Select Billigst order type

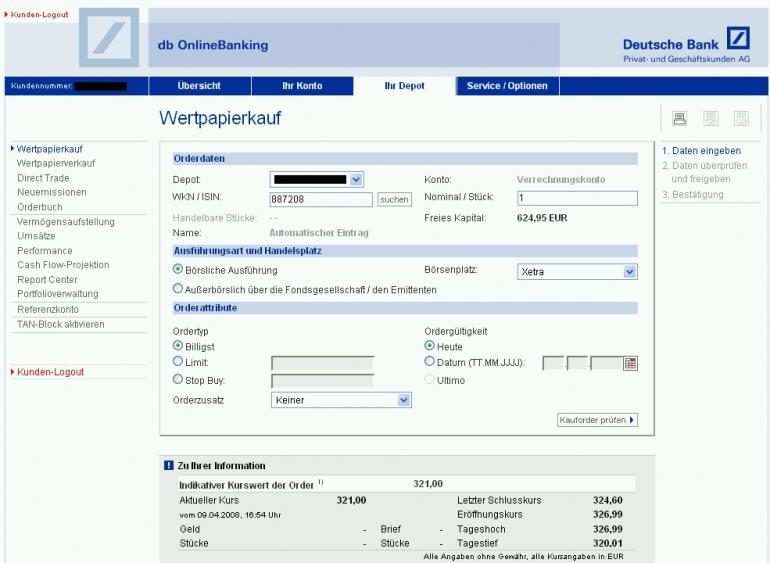[x=178, y=345]
